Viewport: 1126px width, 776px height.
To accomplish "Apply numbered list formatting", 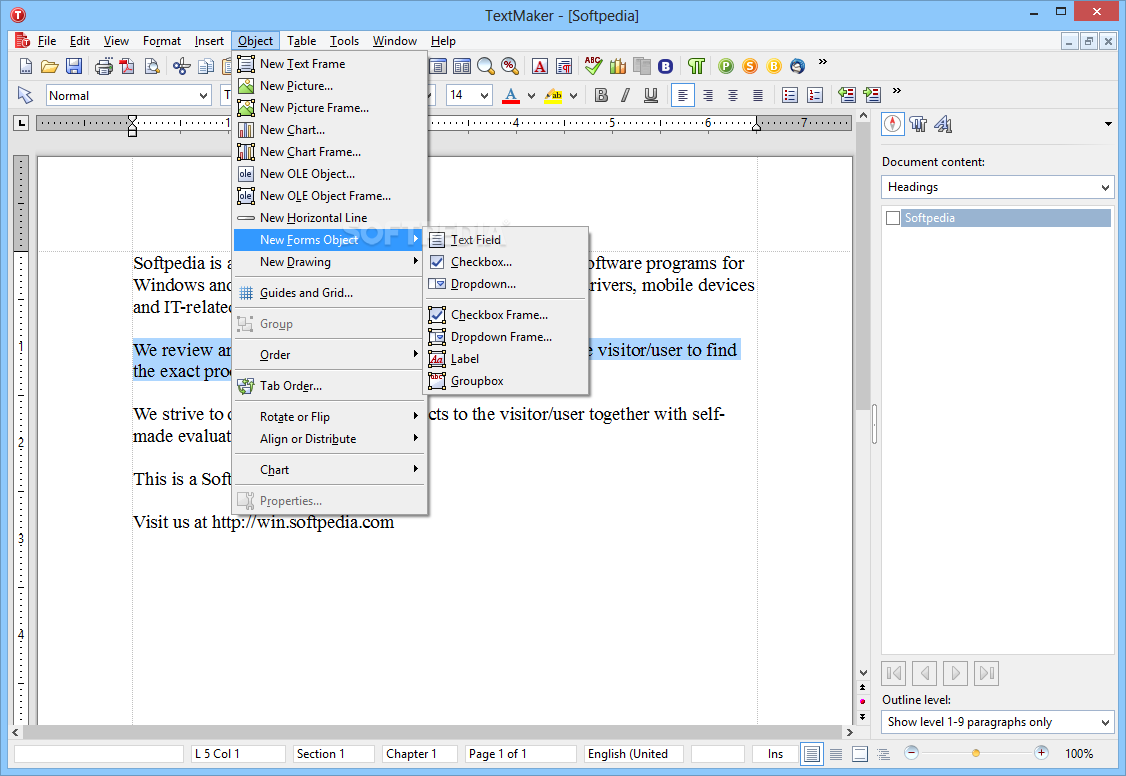I will [815, 95].
